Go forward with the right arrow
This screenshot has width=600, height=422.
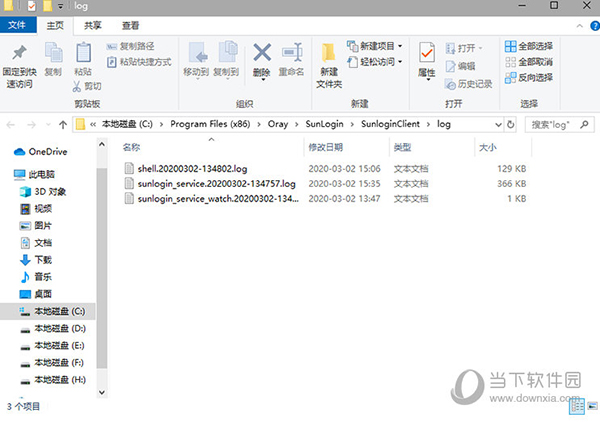[x=31, y=125]
